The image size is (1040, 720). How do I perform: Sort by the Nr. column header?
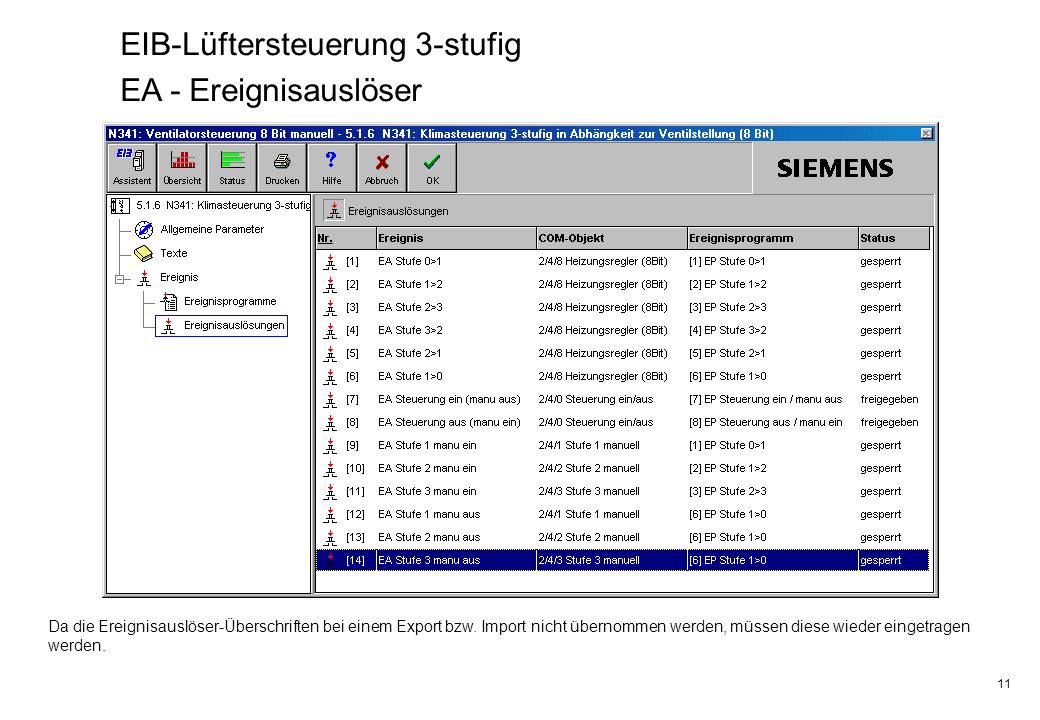tap(346, 238)
